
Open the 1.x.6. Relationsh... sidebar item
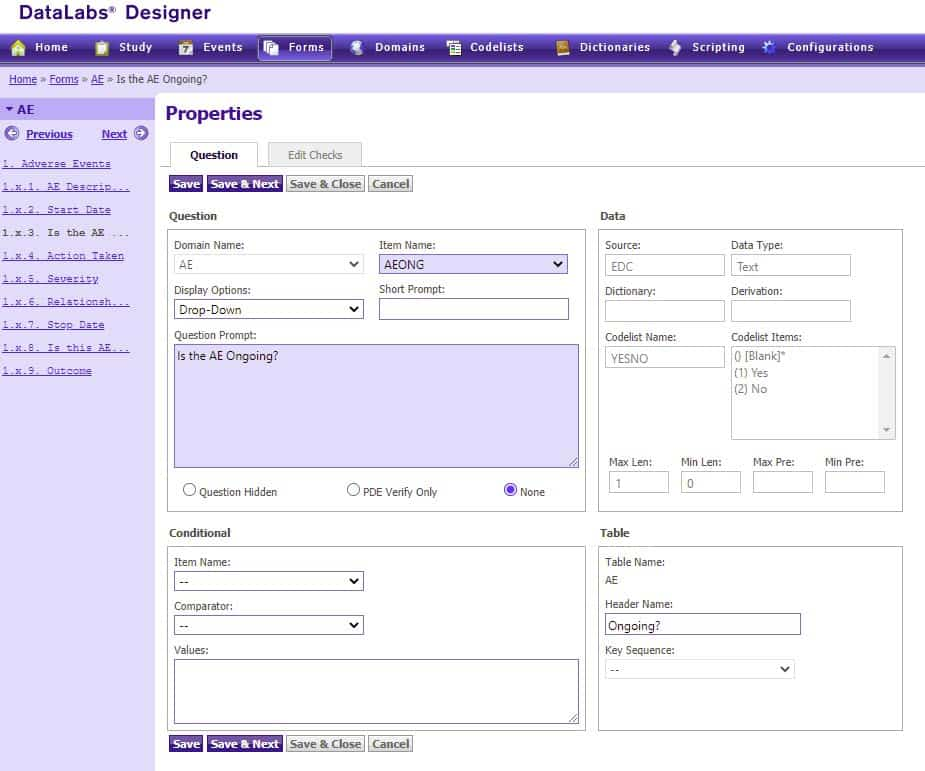tap(66, 301)
